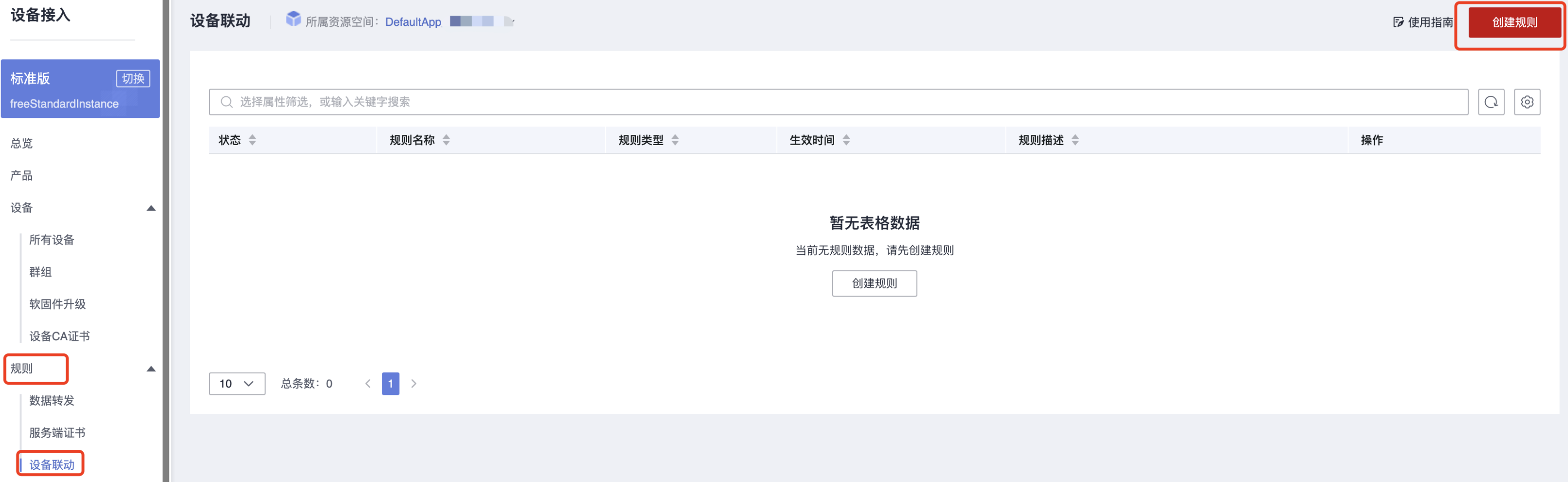The image size is (1568, 482).
Task: Collapse the 规则 menu section
Action: [151, 369]
